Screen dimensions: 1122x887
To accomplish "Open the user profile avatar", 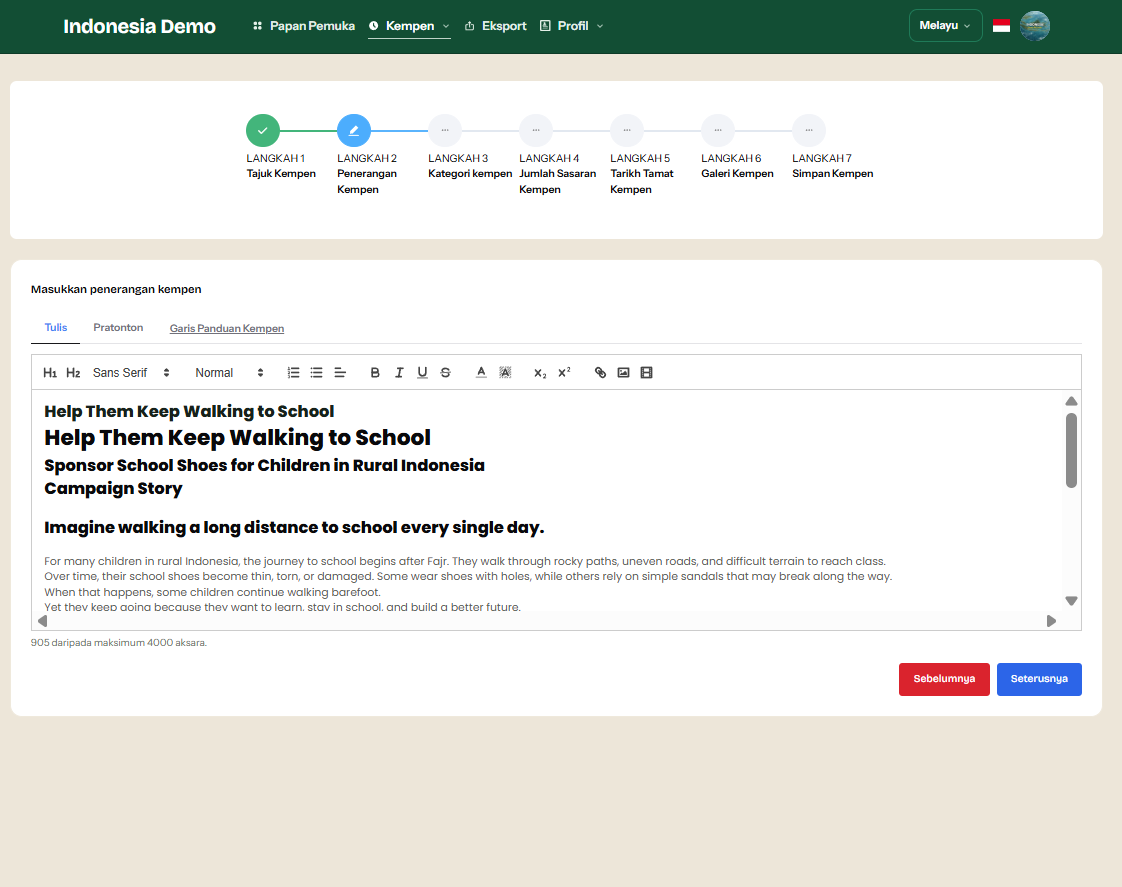I will 1035,26.
